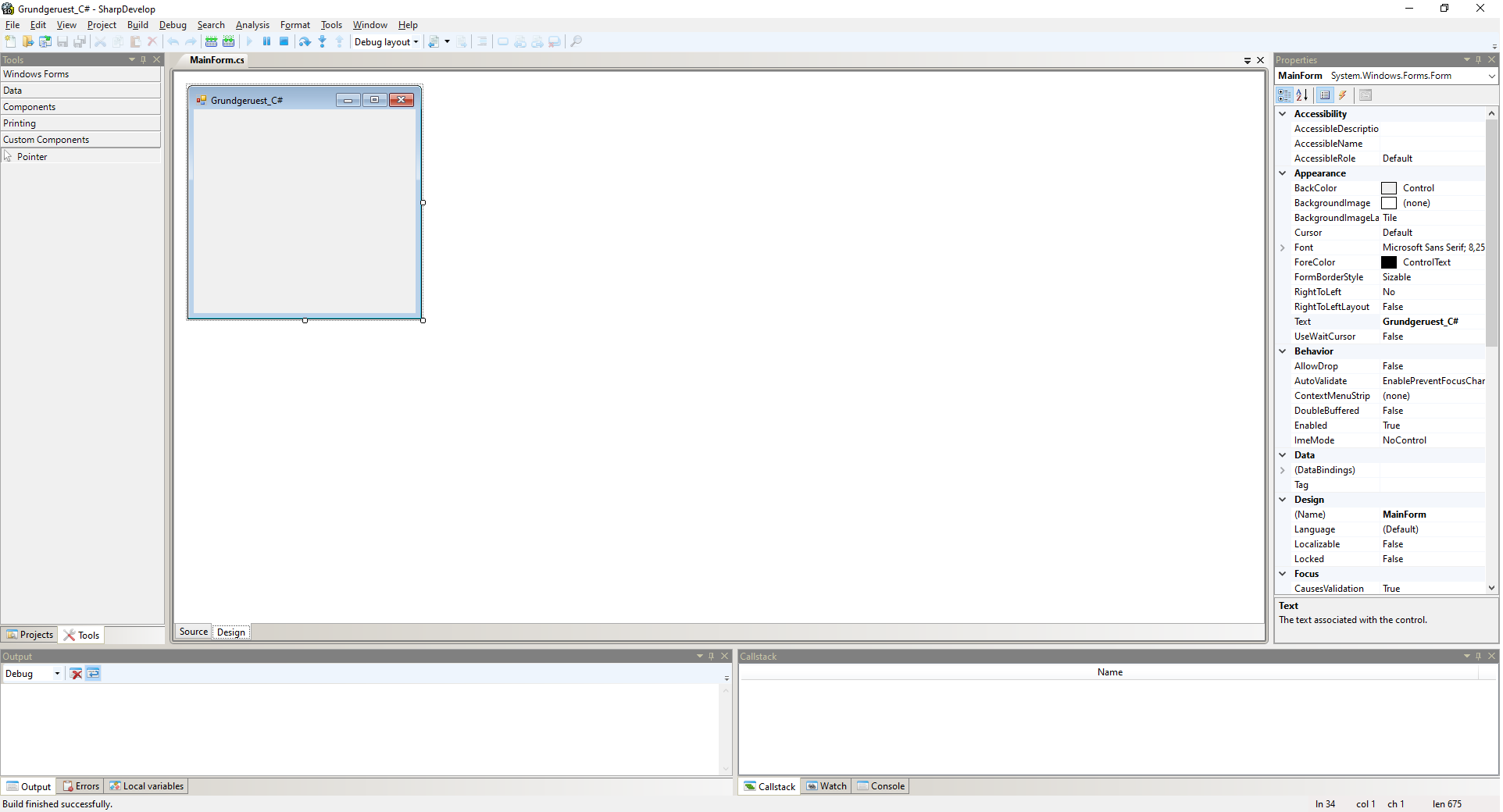Toggle Alphabetical sort in Properties panel
The image size is (1503, 812).
(x=1302, y=95)
